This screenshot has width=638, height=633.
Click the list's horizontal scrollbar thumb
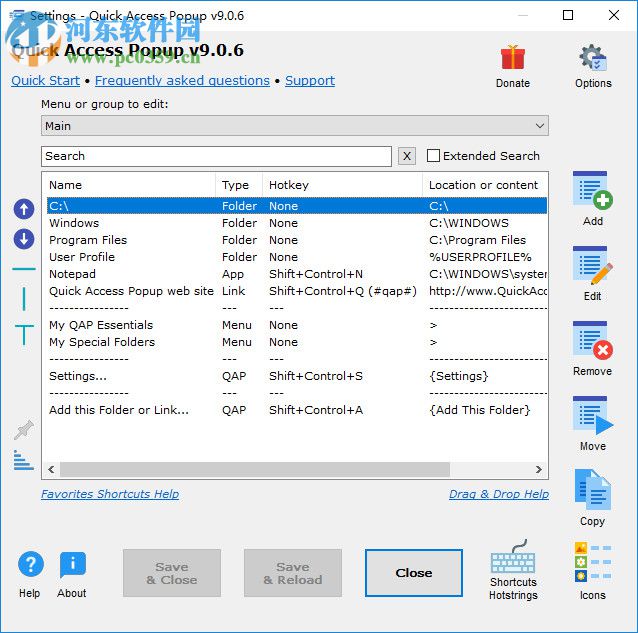click(x=255, y=469)
